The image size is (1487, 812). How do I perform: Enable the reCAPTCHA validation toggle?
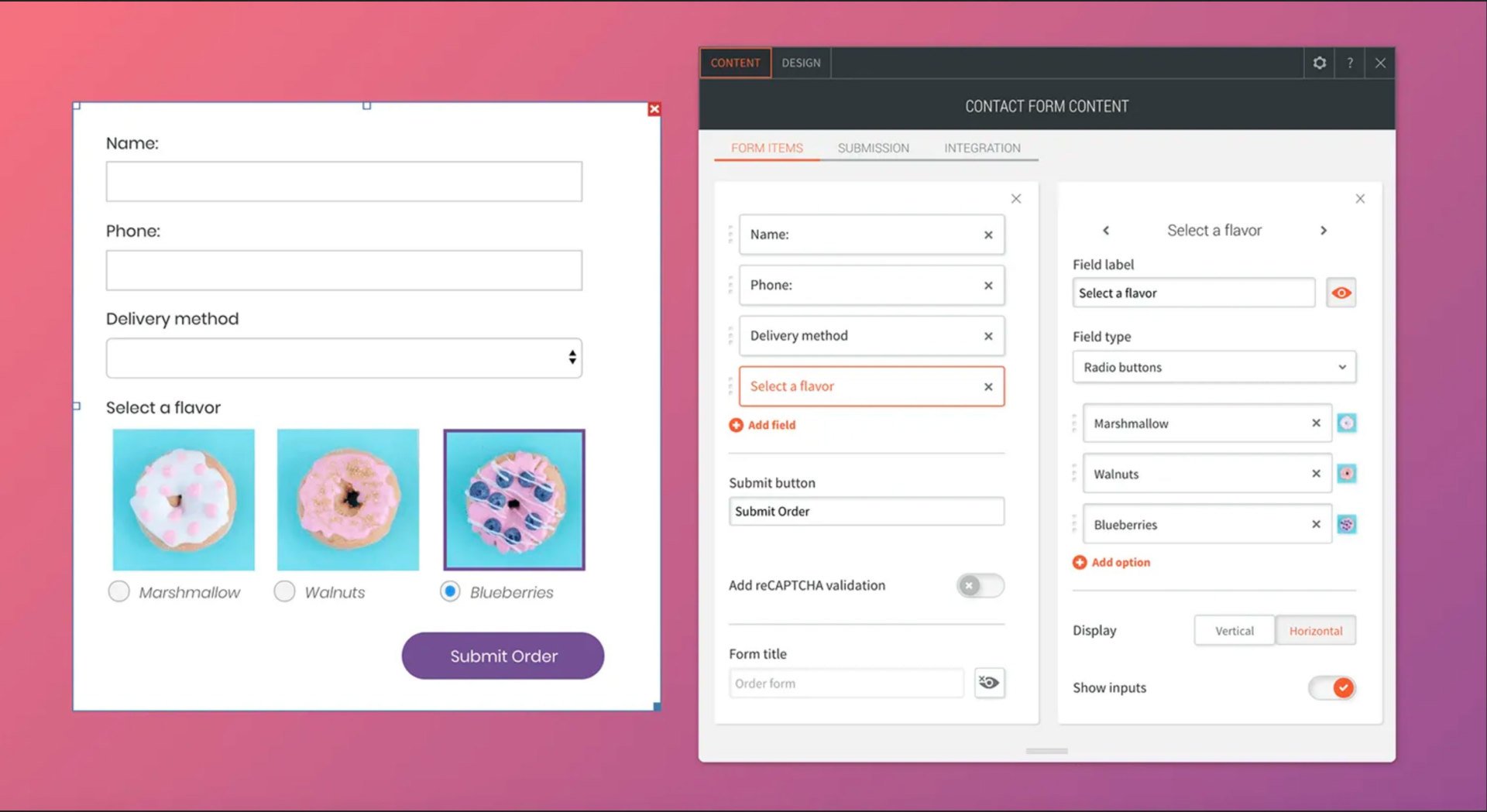click(980, 586)
